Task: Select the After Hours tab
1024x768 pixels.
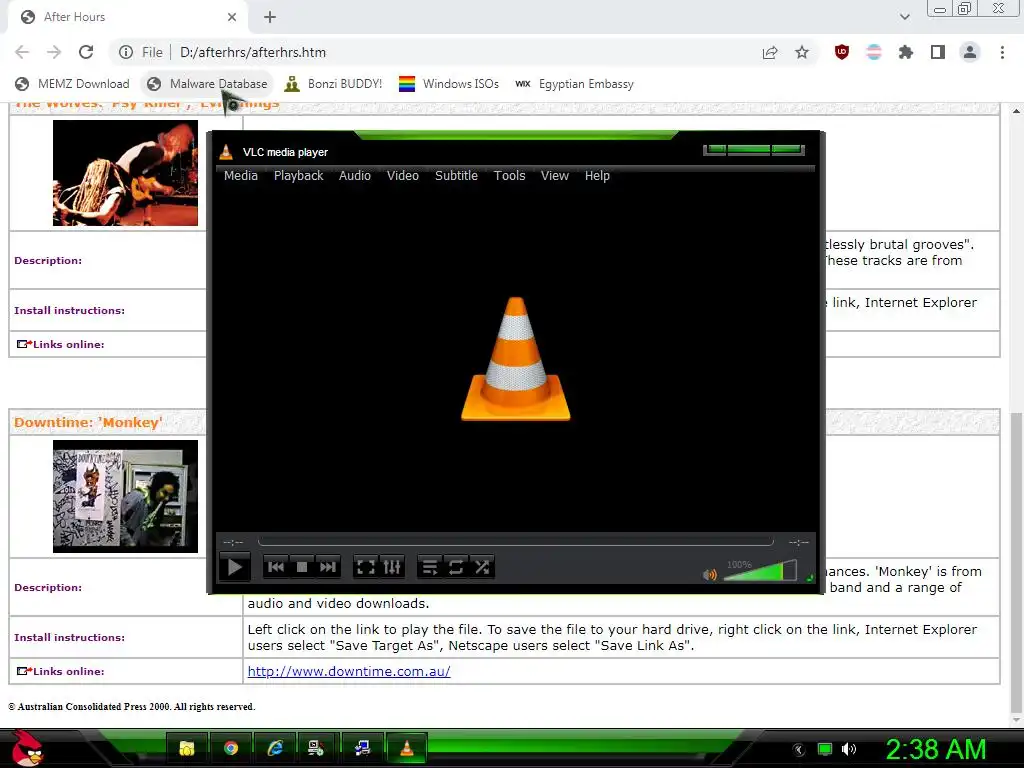Action: coord(127,17)
